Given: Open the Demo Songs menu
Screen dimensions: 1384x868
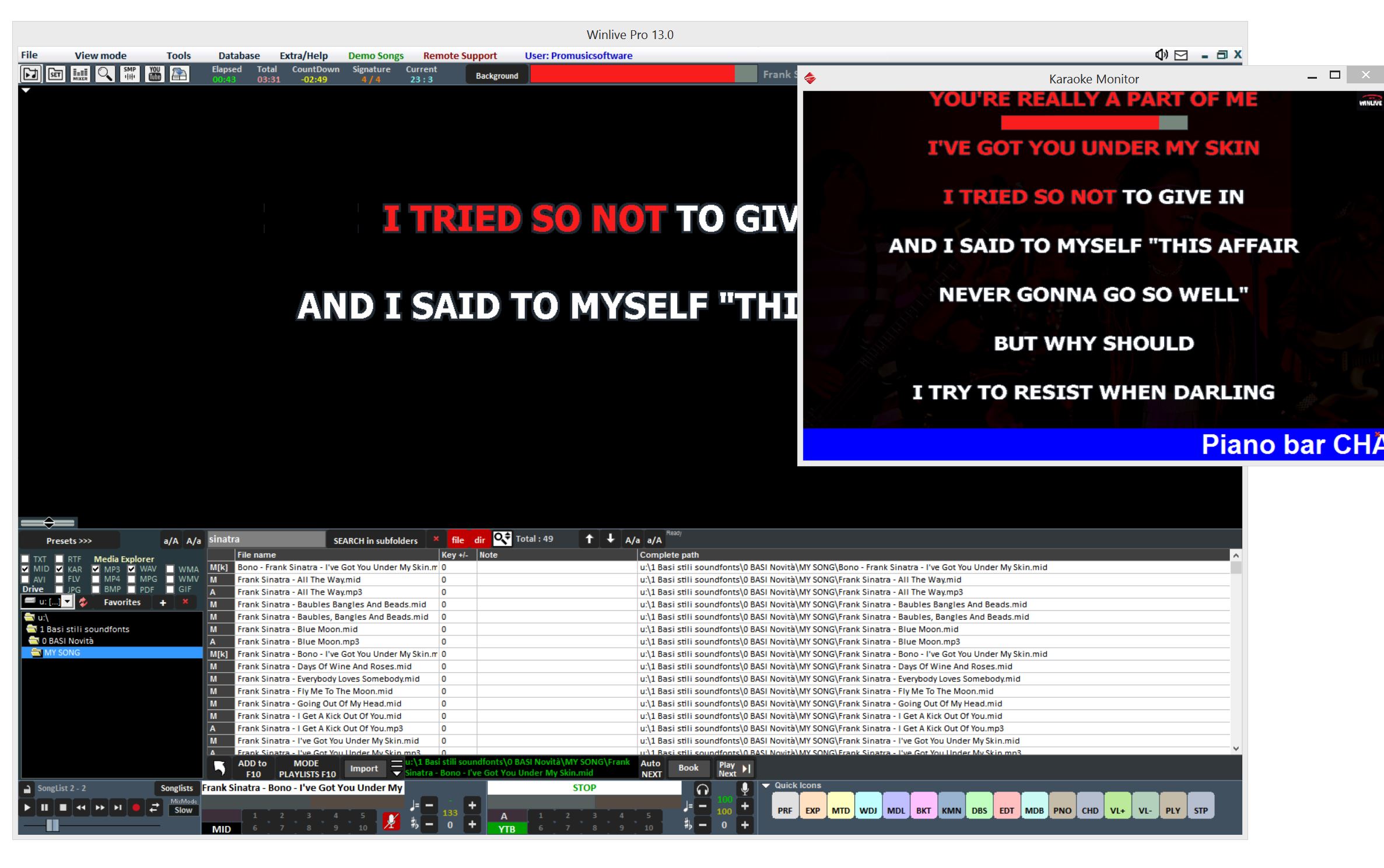Looking at the screenshot, I should click(376, 55).
